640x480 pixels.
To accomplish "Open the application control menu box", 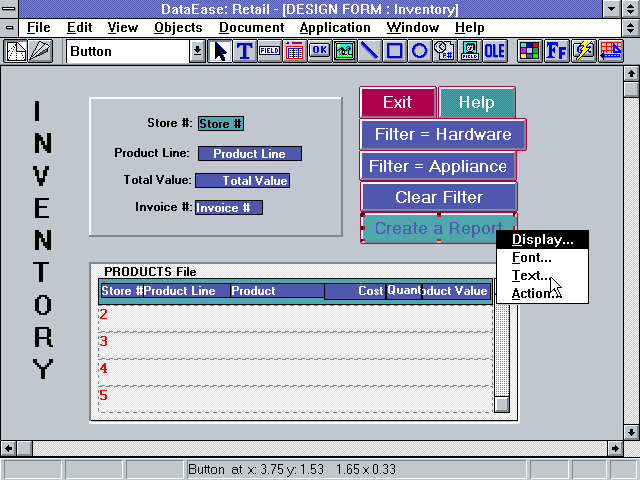I will (9, 9).
